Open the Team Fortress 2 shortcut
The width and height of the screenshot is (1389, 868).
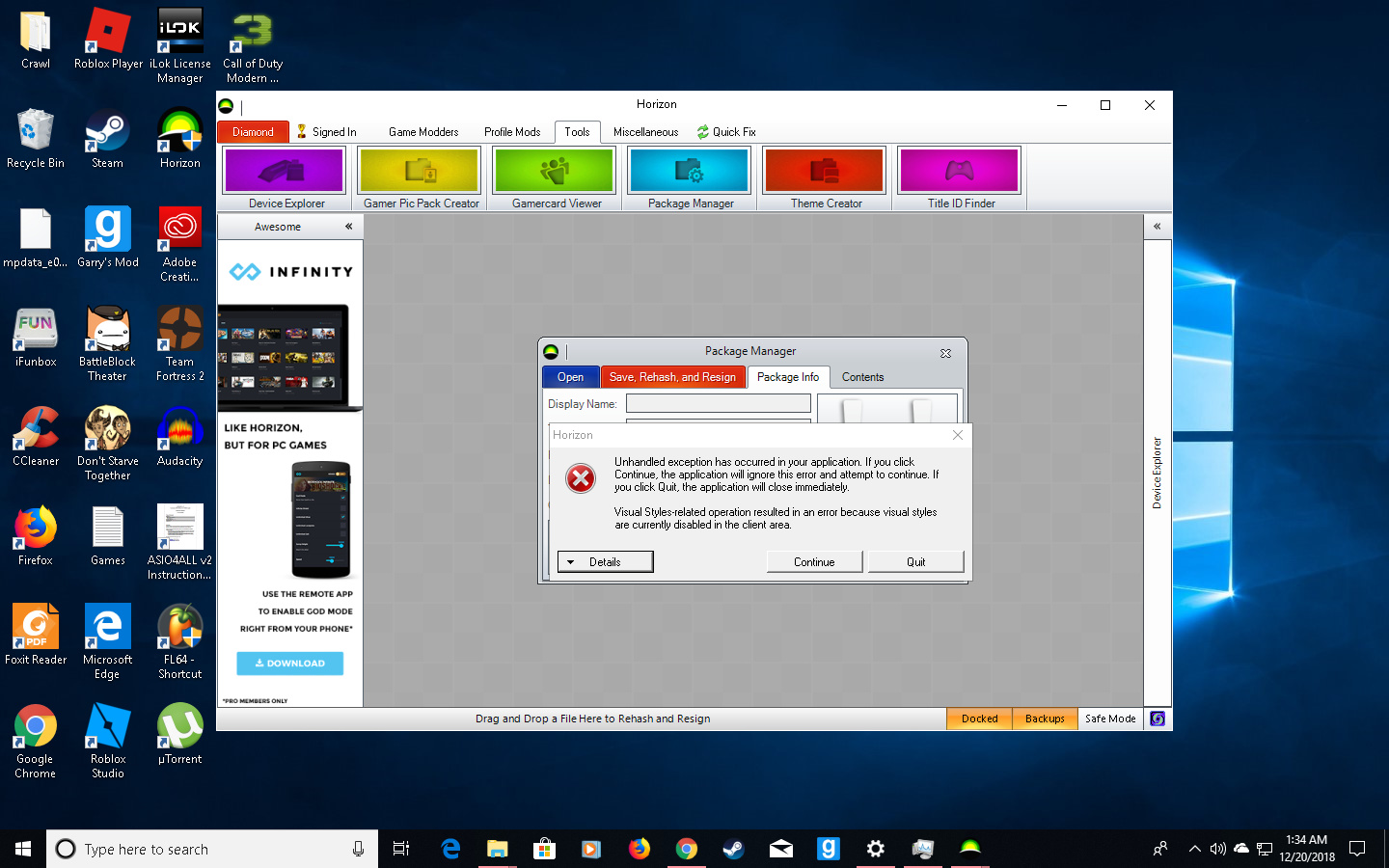[x=180, y=343]
